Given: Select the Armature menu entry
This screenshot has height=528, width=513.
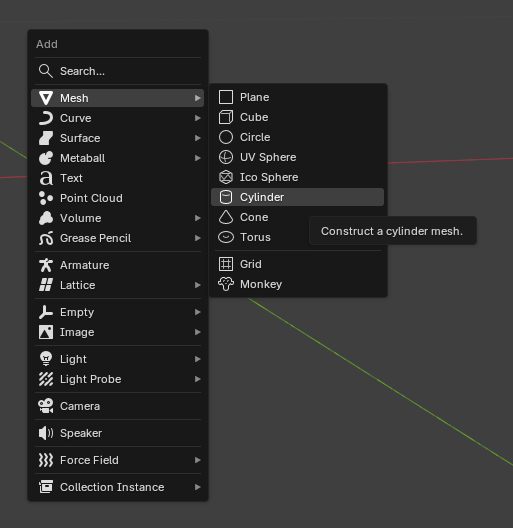Looking at the screenshot, I should (118, 265).
